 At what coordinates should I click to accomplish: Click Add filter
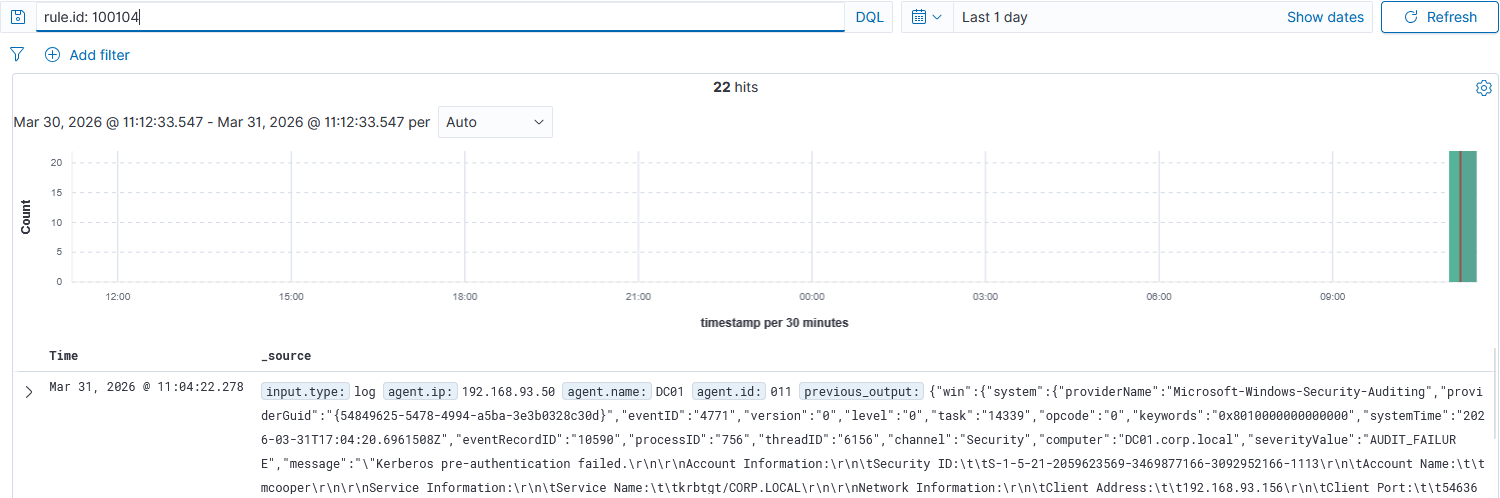coord(99,55)
